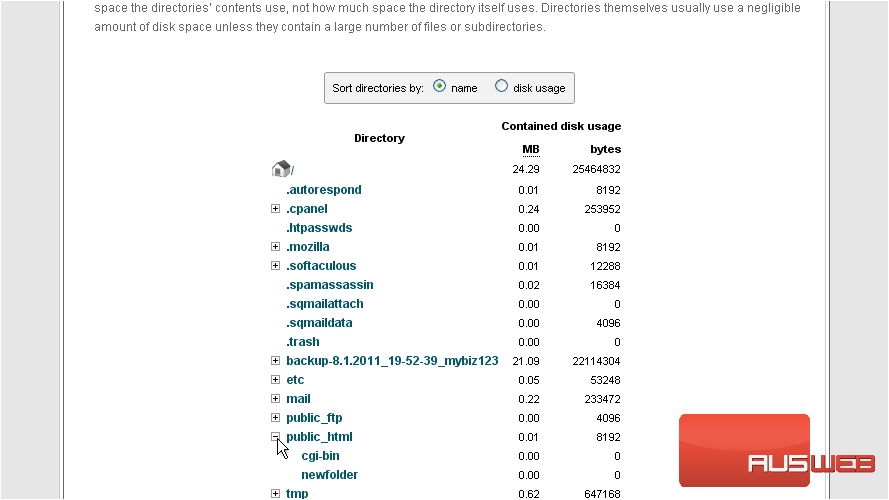Expand the mail directory
The image size is (889, 500).
[276, 399]
